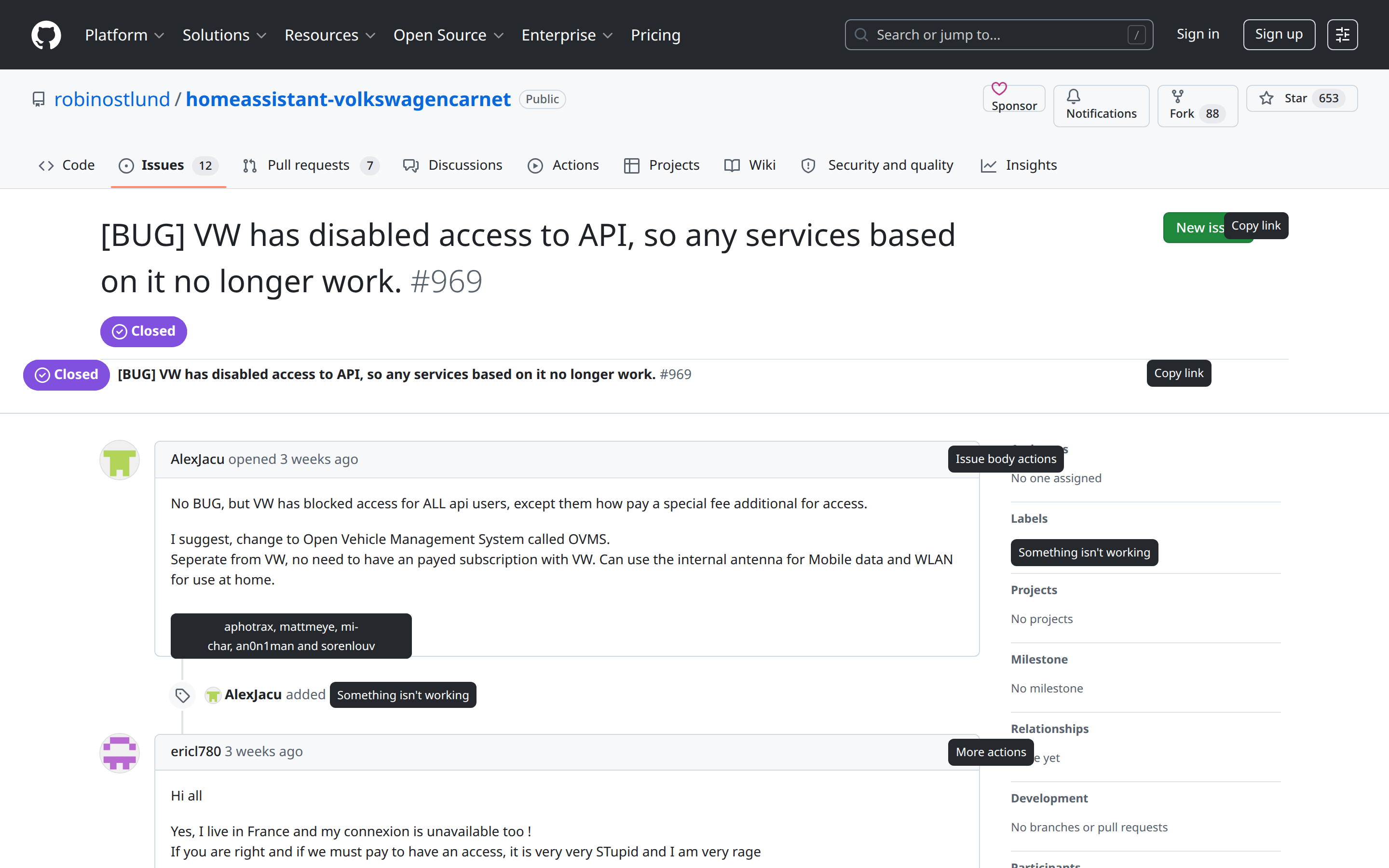Click "No branches or pull requests" text
This screenshot has height=868, width=1389.
pos(1089,827)
